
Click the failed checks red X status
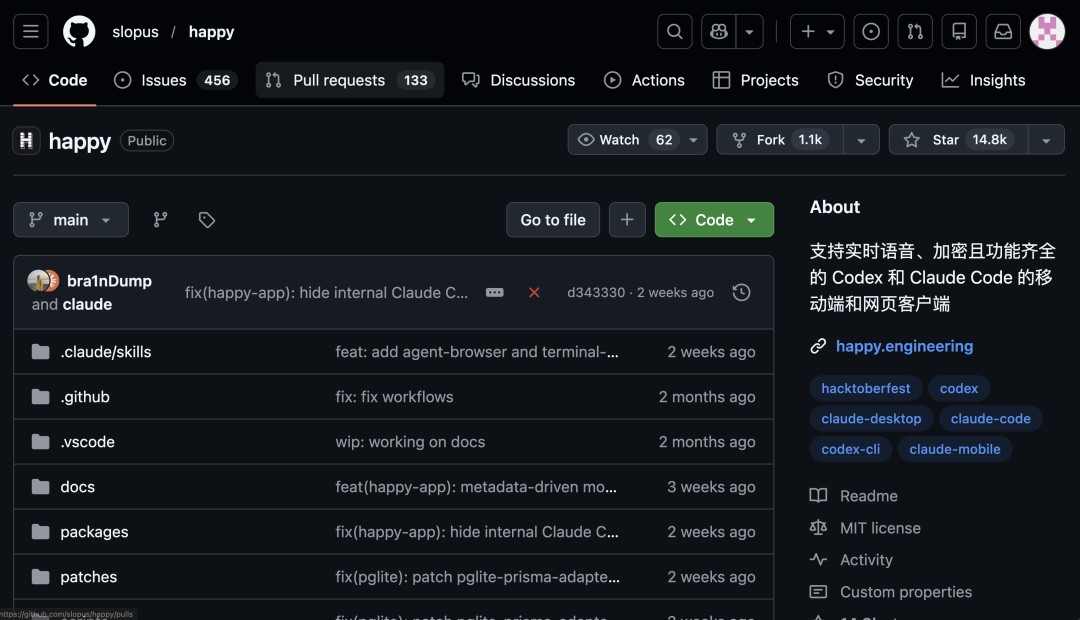(x=534, y=293)
